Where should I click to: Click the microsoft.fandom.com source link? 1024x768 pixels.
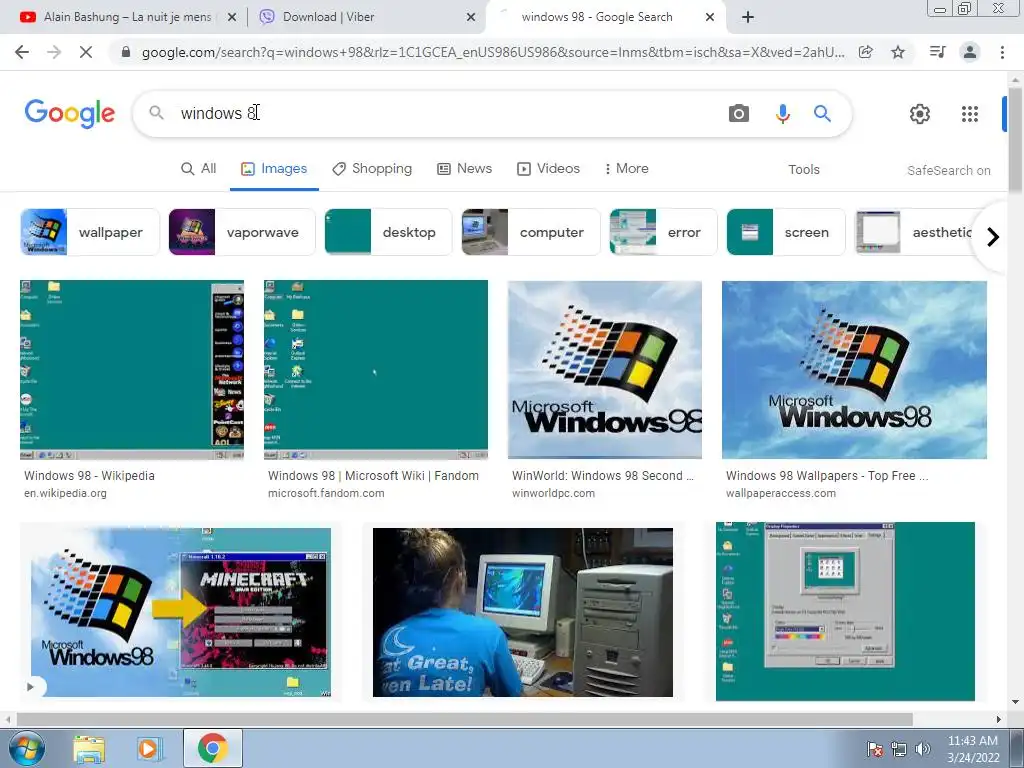pyautogui.click(x=326, y=493)
